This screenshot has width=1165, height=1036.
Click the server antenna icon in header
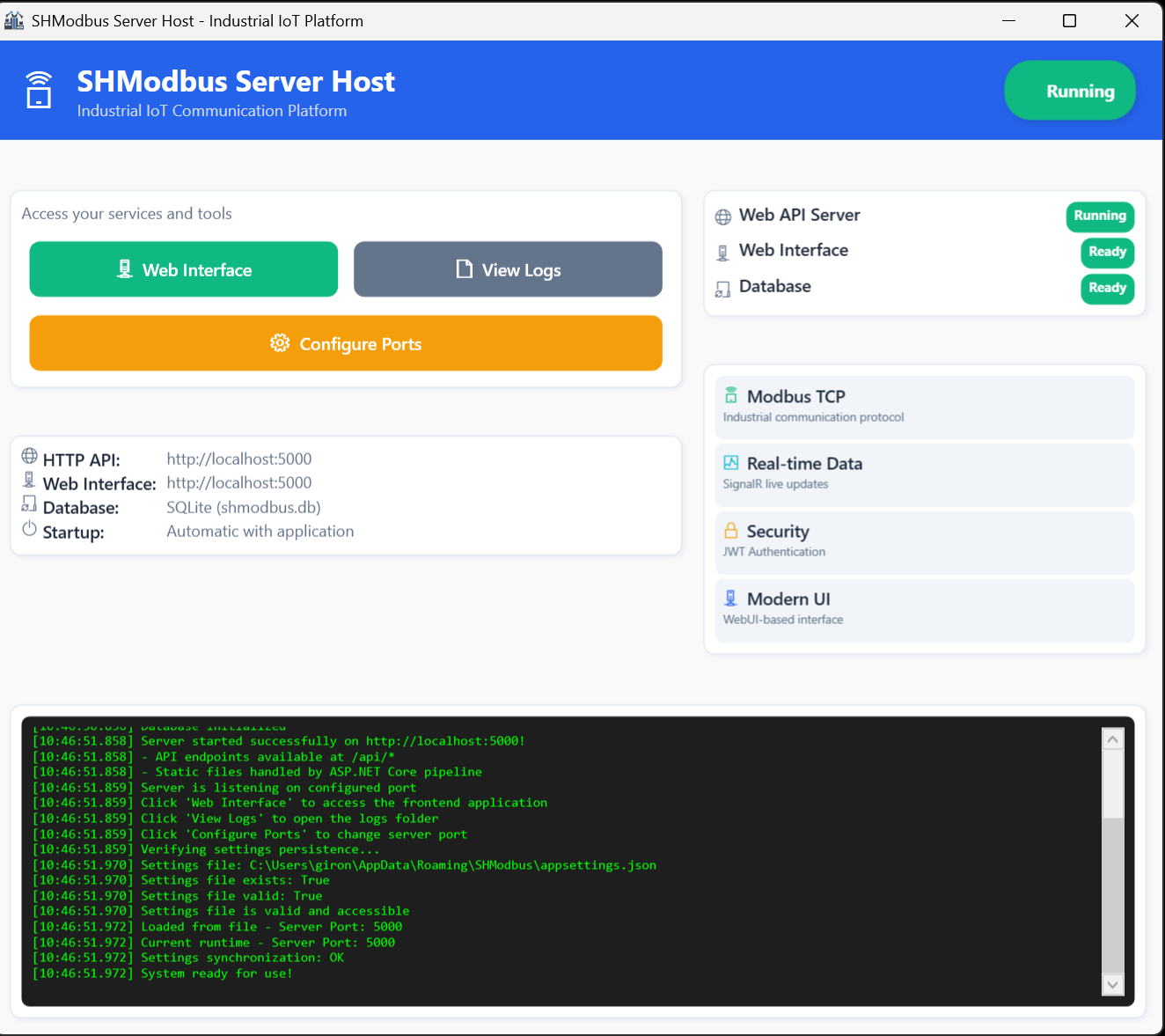point(39,90)
